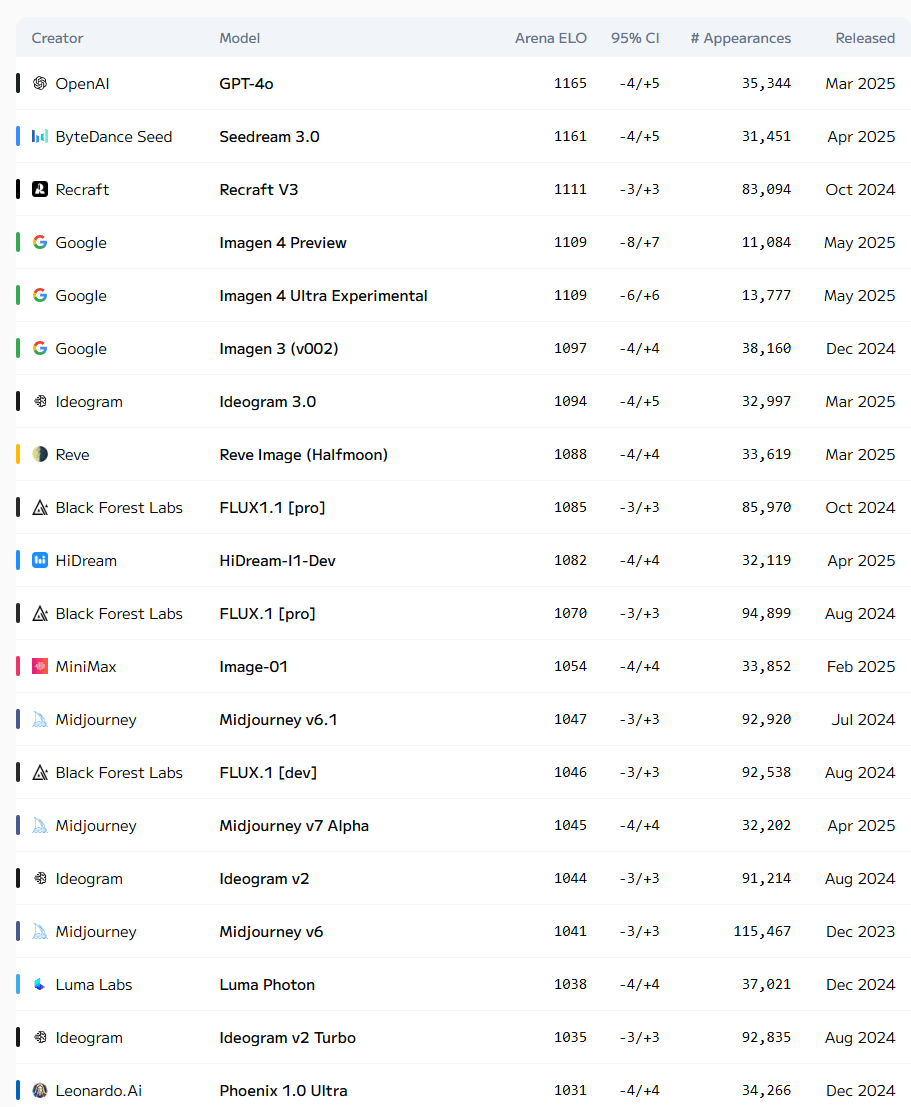The height and width of the screenshot is (1107, 911).
Task: Click Black Forest Labs logo in FLUX.1 [pro] row
Action: 40,614
